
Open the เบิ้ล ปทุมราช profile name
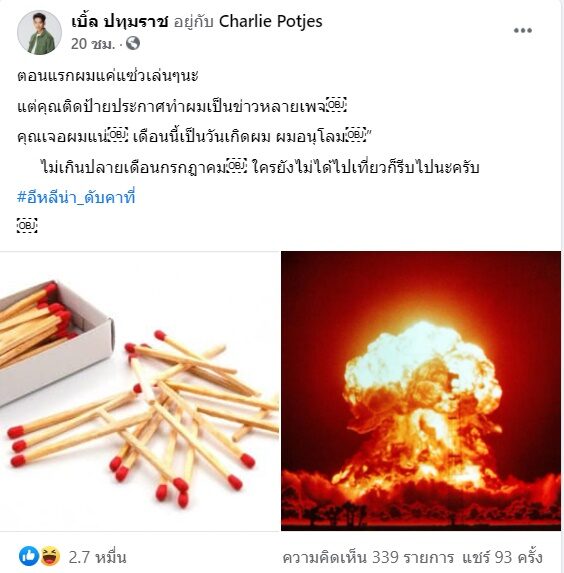(x=120, y=22)
